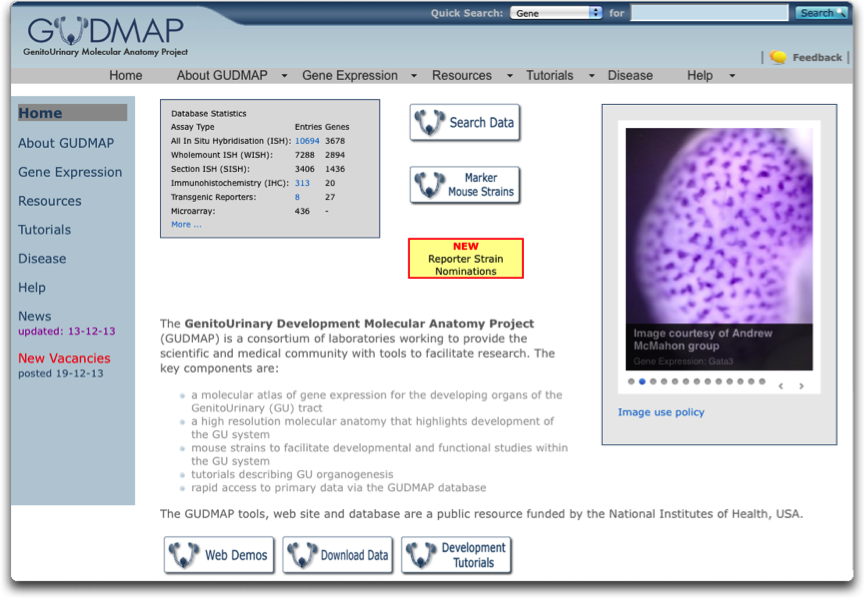The image size is (865, 600).
Task: Open the Quick Search Gene dropdown
Action: 556,13
